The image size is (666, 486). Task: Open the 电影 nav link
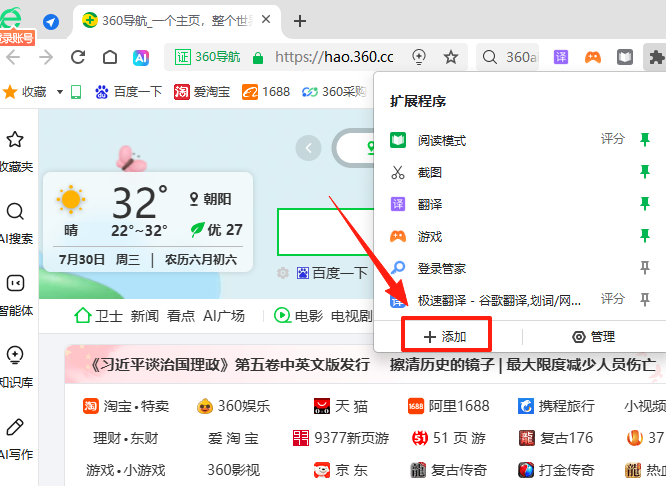tap(299, 316)
